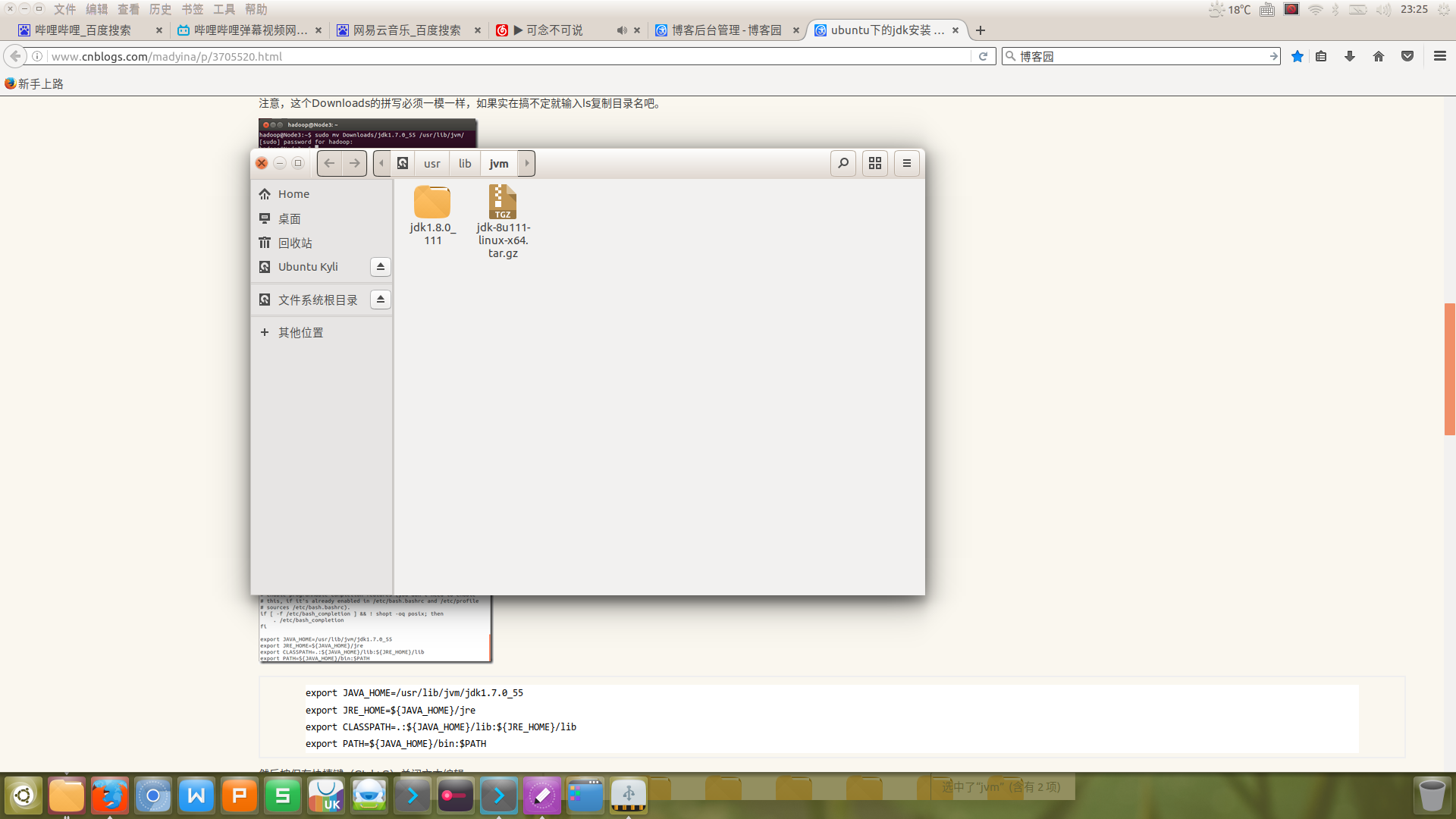The width and height of the screenshot is (1456, 819).
Task: Open the 书签 menu
Action: 192,9
